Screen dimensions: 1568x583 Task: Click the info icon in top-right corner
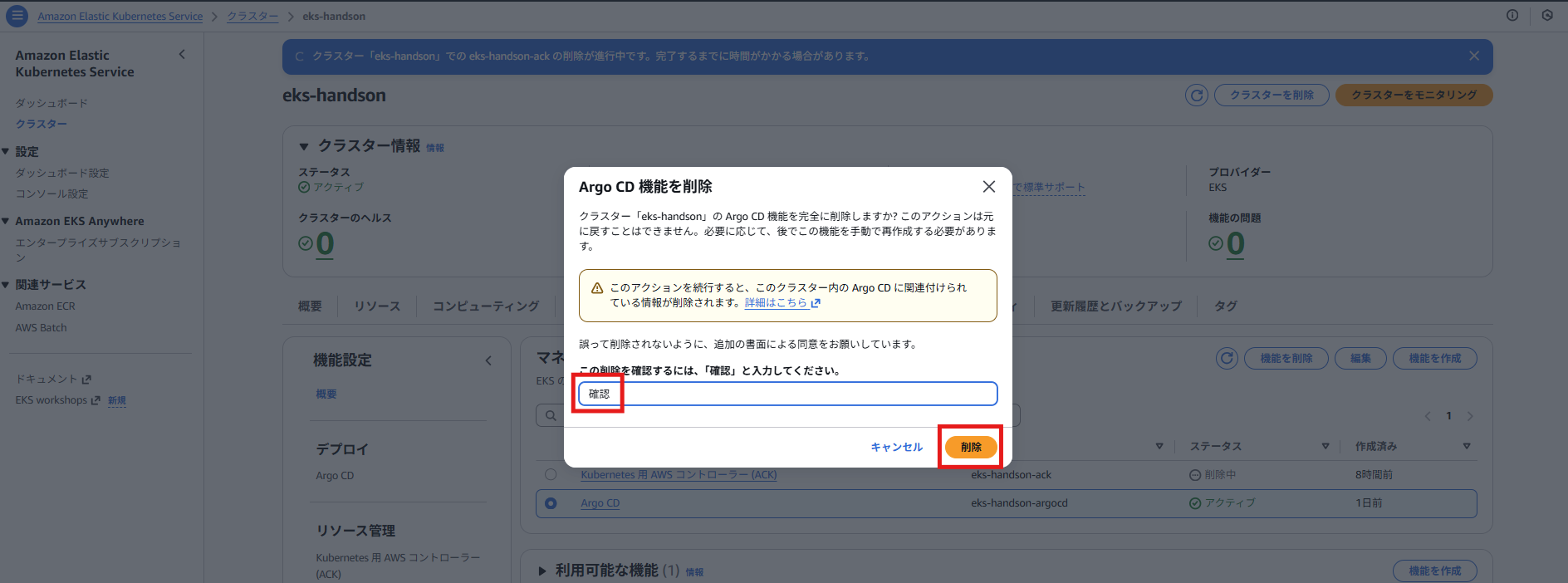coord(1512,15)
